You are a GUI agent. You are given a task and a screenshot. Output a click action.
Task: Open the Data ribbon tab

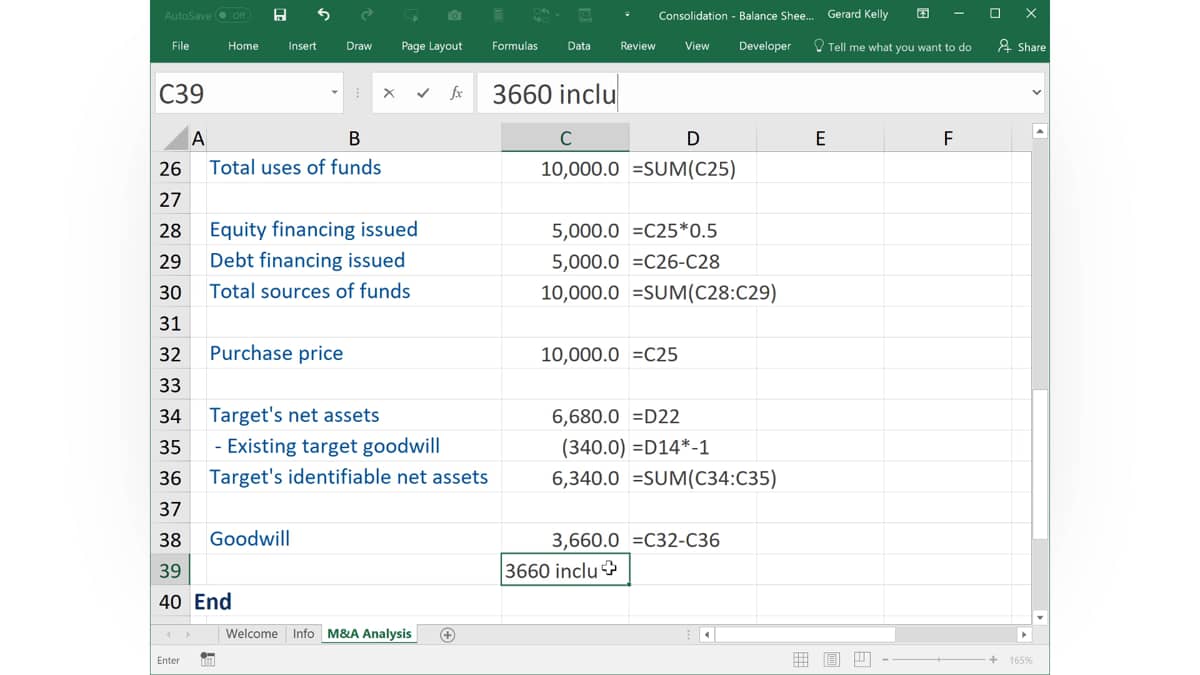tap(579, 46)
